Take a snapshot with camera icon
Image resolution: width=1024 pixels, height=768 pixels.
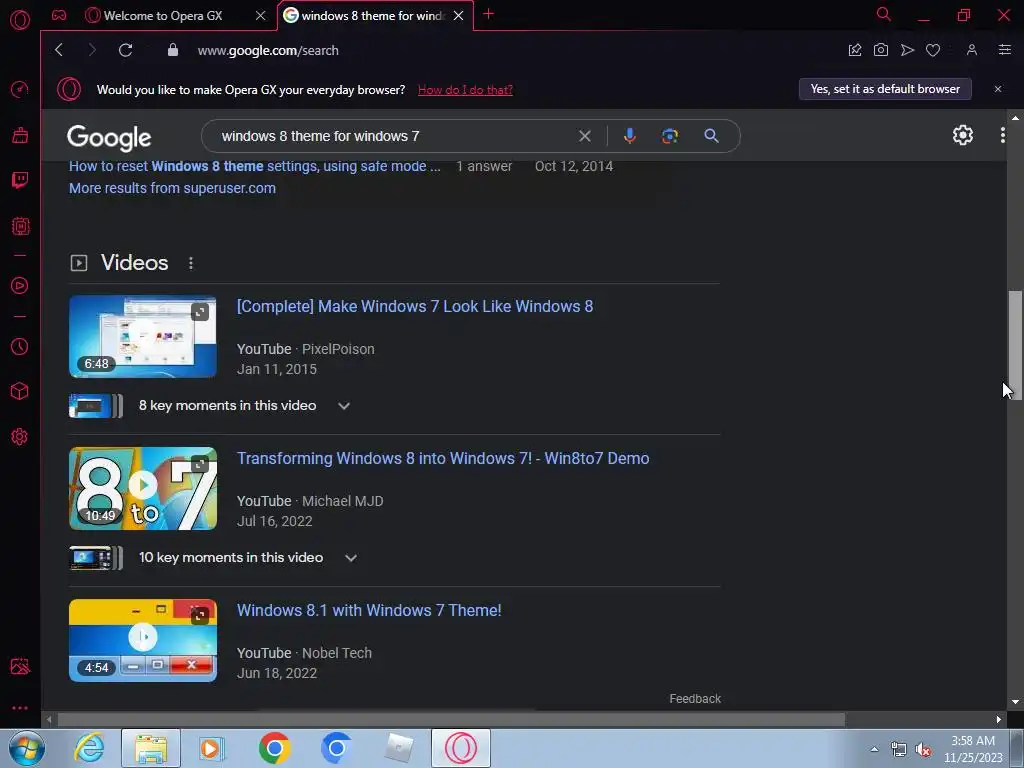(x=880, y=50)
